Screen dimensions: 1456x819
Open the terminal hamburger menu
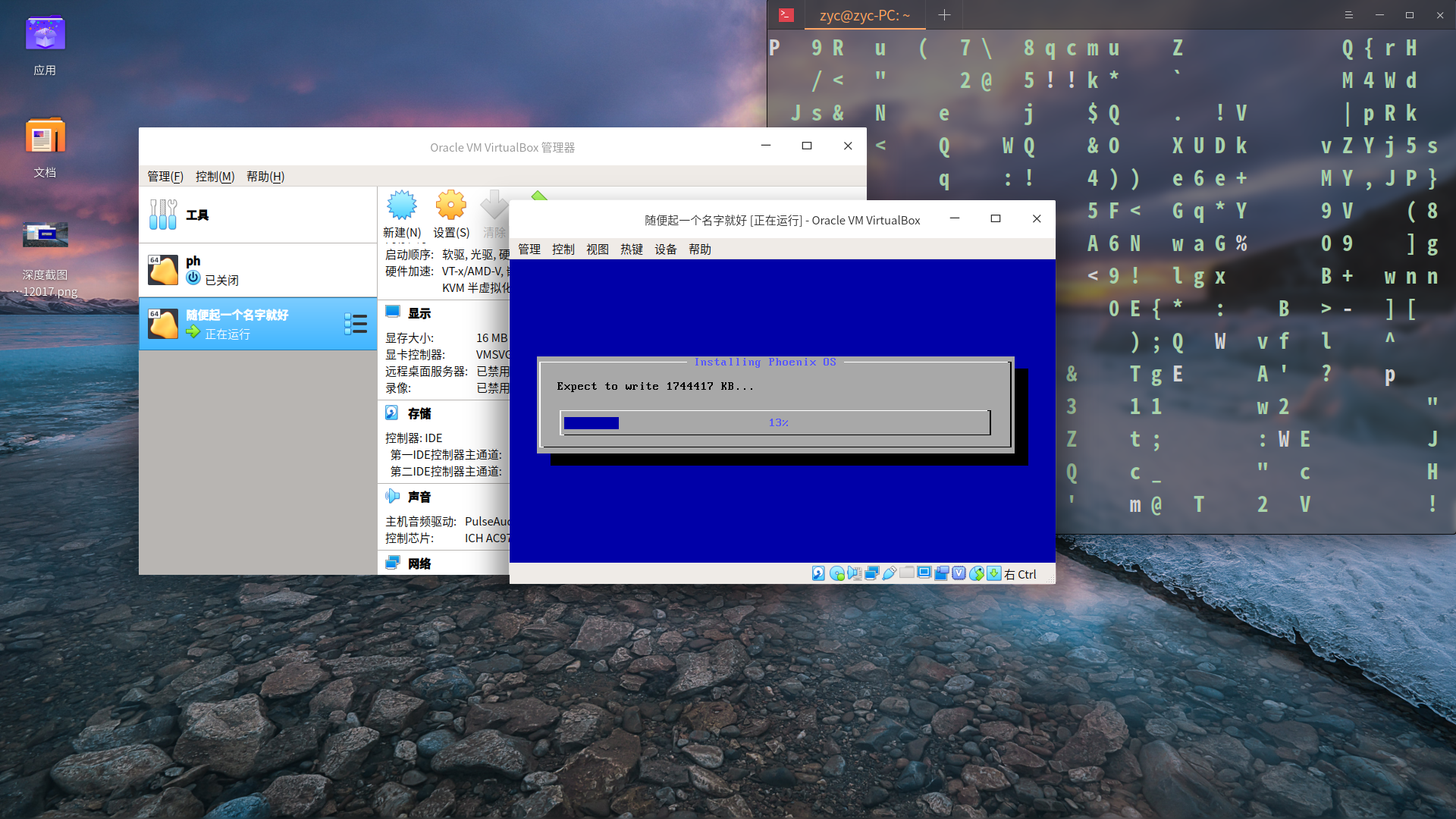(x=1348, y=15)
